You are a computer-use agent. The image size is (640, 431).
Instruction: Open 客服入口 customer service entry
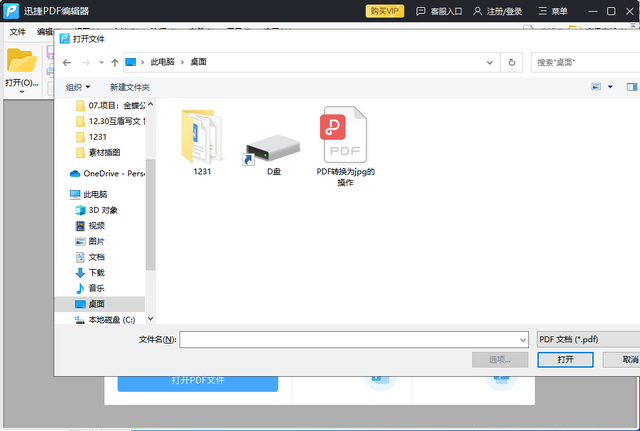point(439,11)
